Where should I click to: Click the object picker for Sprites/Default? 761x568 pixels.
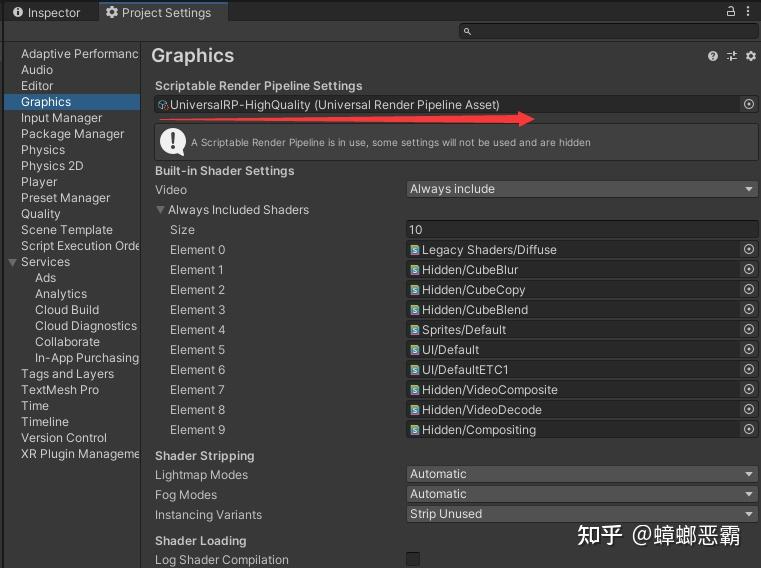click(749, 329)
